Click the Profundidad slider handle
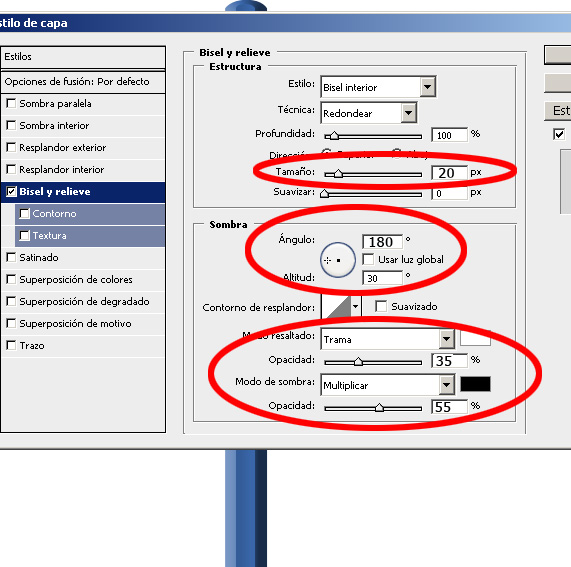The height and width of the screenshot is (567, 571). 334,137
